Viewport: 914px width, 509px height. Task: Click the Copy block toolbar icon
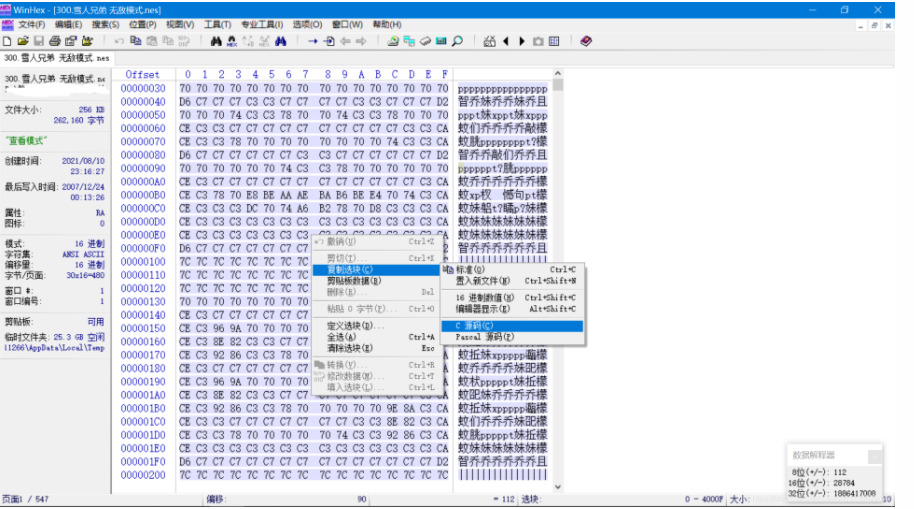click(135, 41)
